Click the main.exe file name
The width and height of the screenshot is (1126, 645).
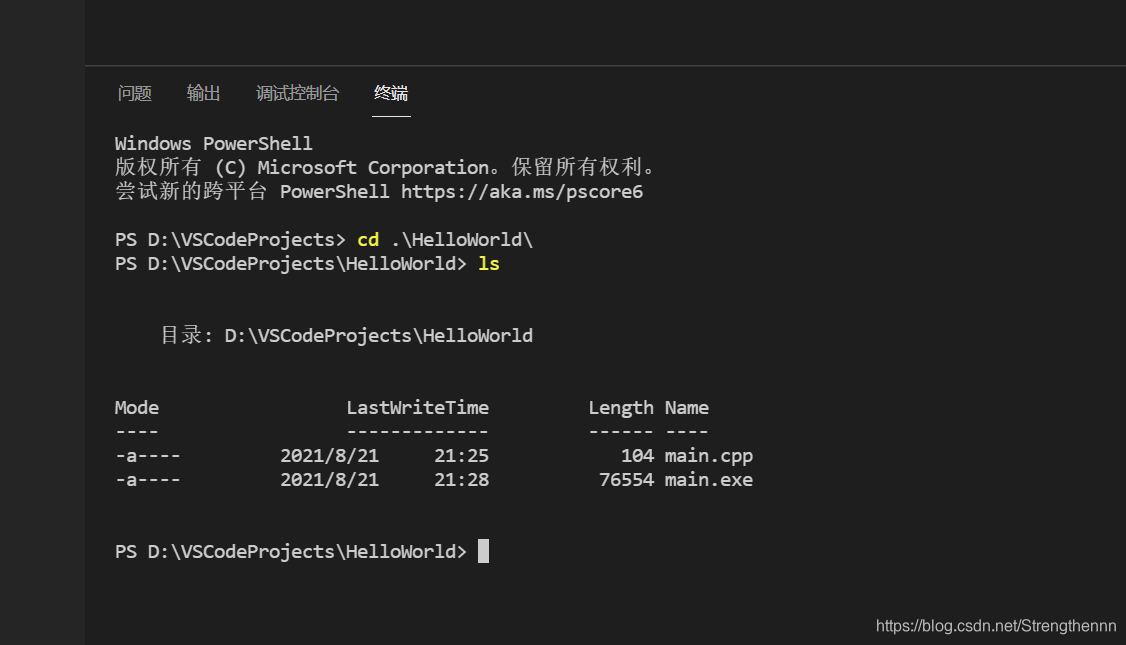click(x=709, y=480)
